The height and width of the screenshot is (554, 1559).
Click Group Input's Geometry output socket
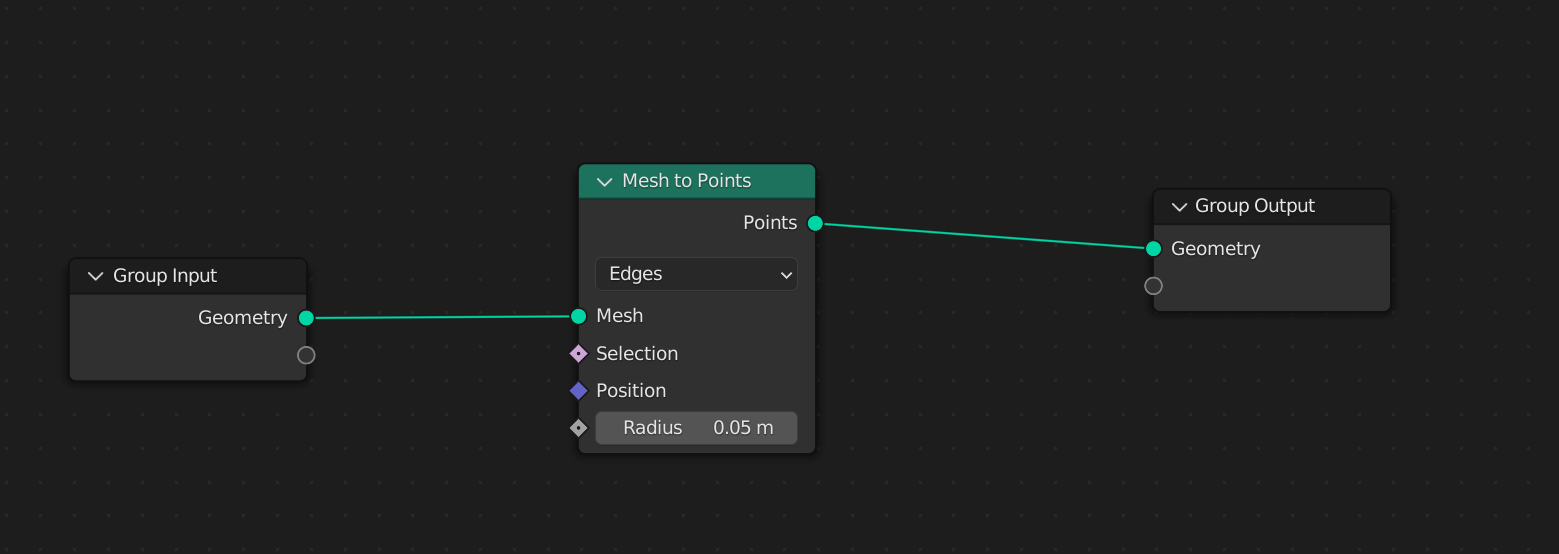306,318
